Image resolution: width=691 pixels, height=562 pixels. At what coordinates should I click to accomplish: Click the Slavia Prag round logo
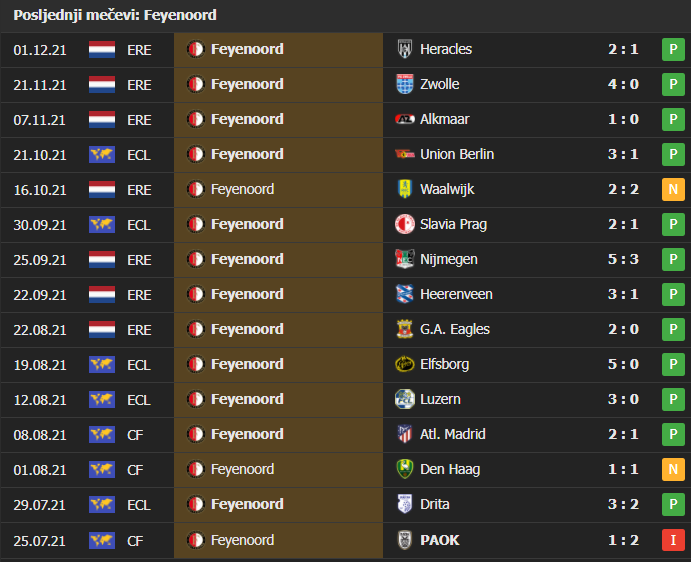(405, 224)
